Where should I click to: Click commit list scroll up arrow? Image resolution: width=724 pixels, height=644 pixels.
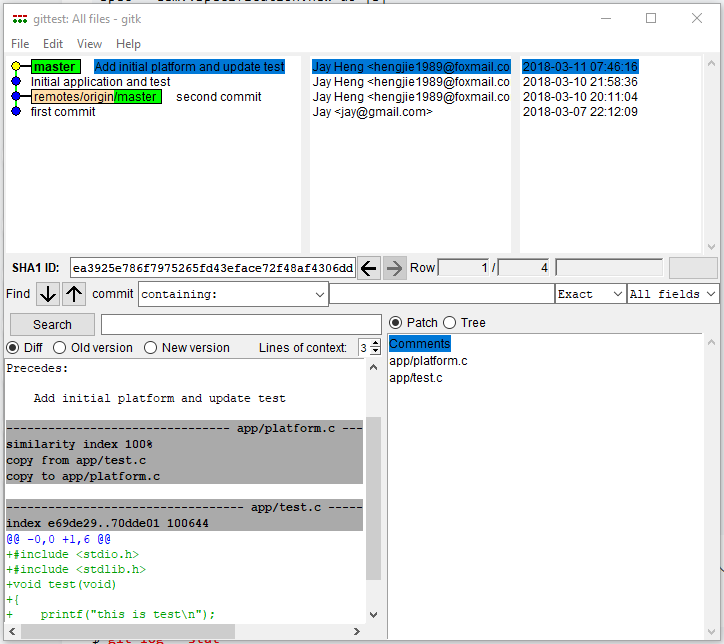point(711,64)
